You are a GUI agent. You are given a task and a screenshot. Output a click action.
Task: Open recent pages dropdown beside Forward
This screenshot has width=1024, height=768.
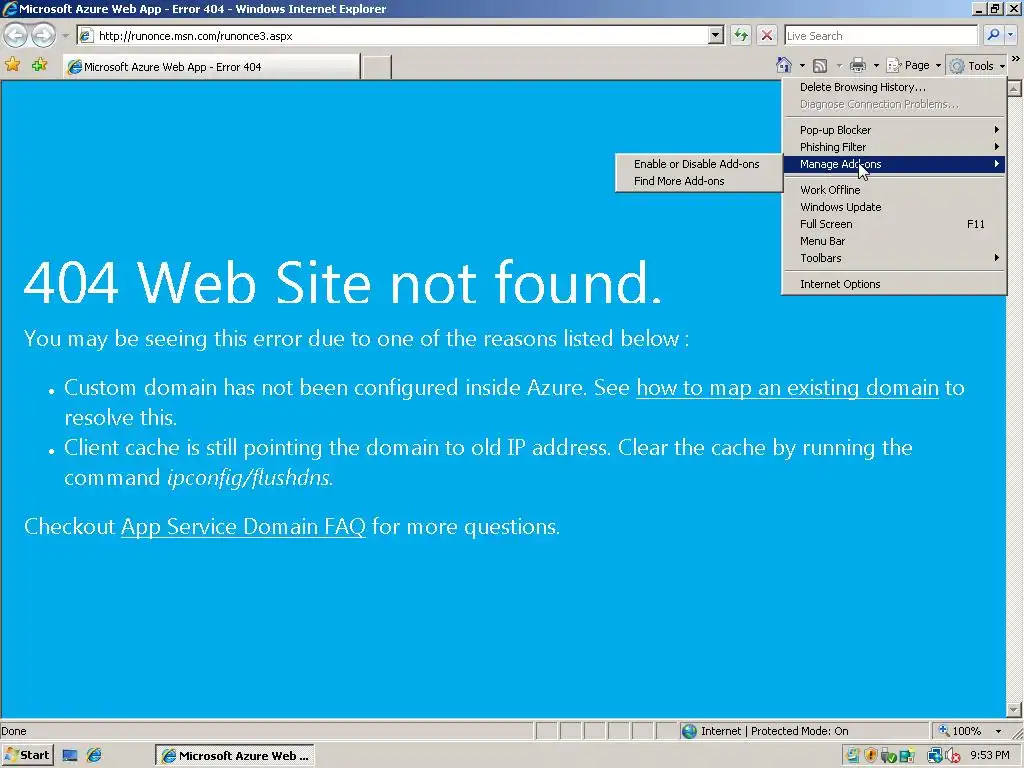65,36
